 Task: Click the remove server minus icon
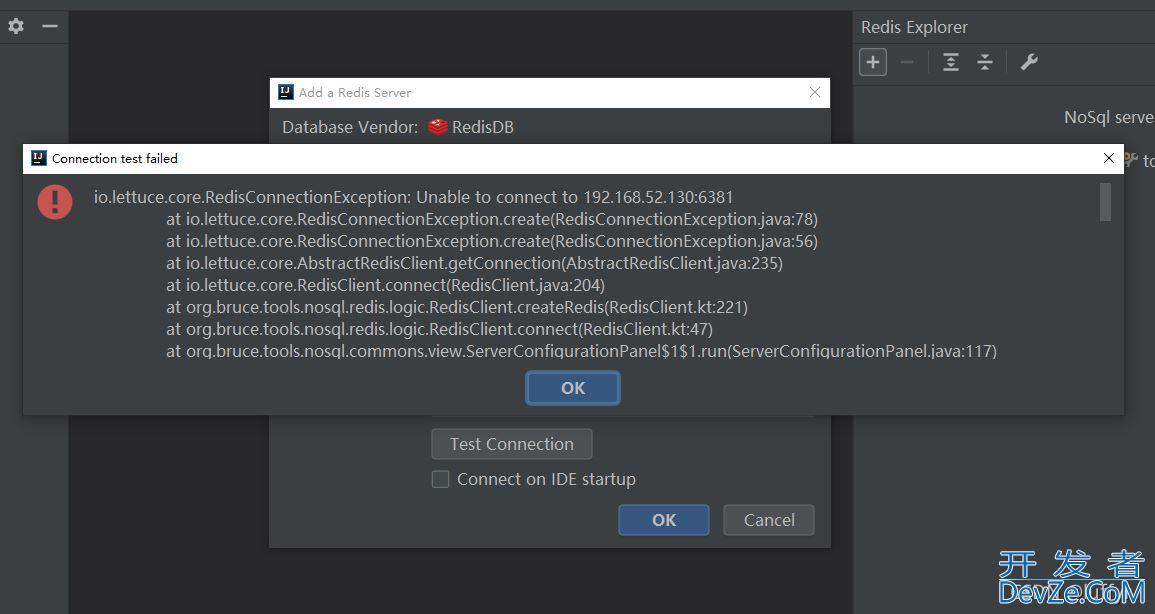907,62
